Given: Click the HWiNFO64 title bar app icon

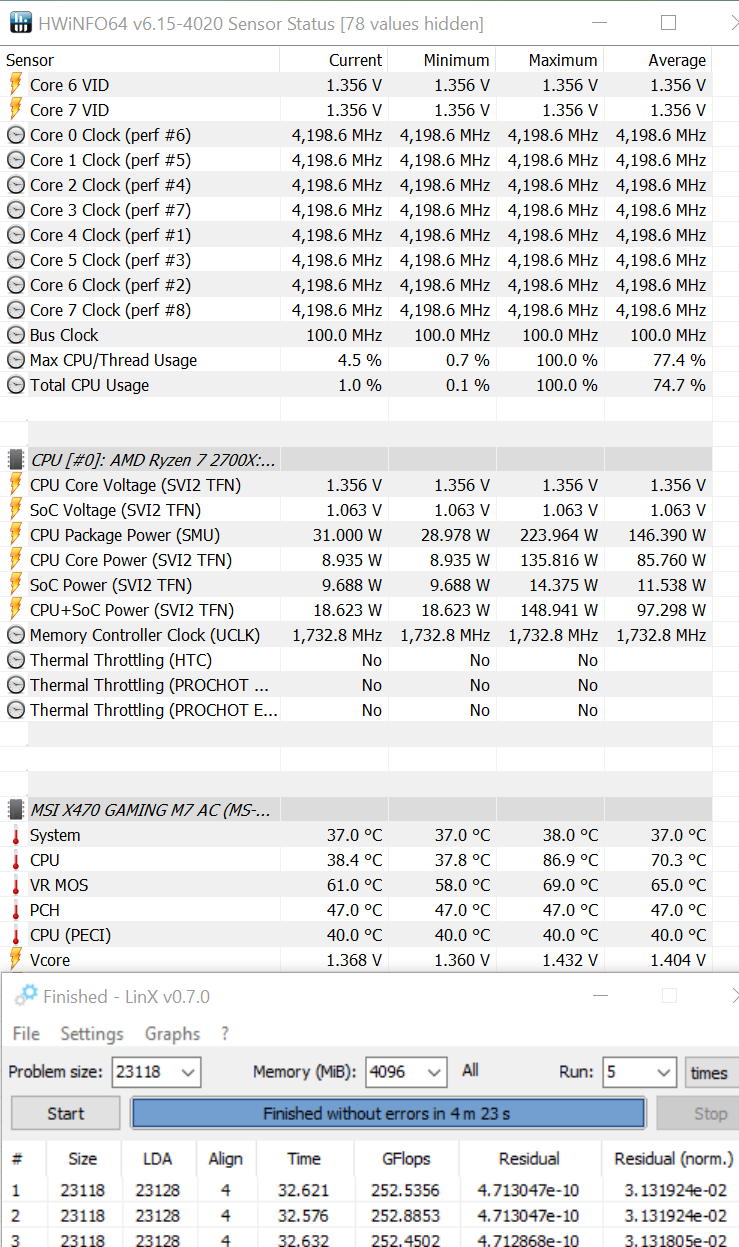Looking at the screenshot, I should [x=19, y=22].
